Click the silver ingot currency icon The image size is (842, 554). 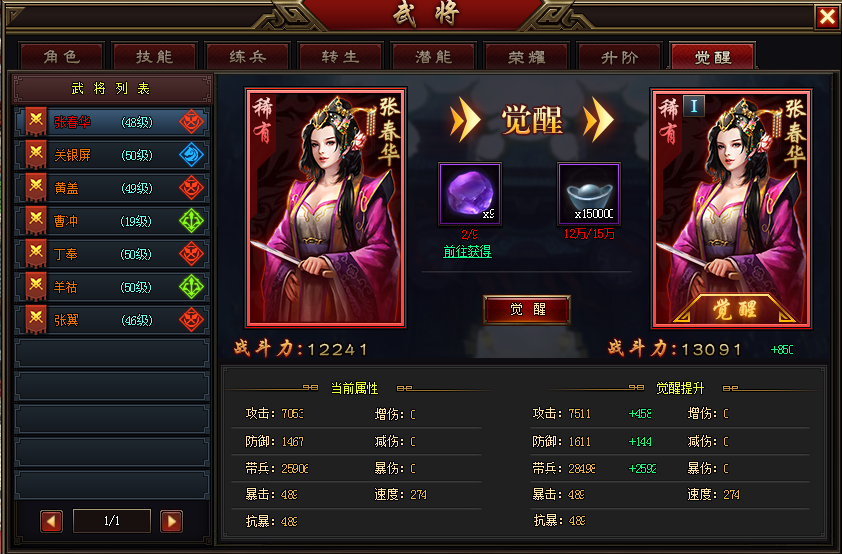(x=589, y=194)
